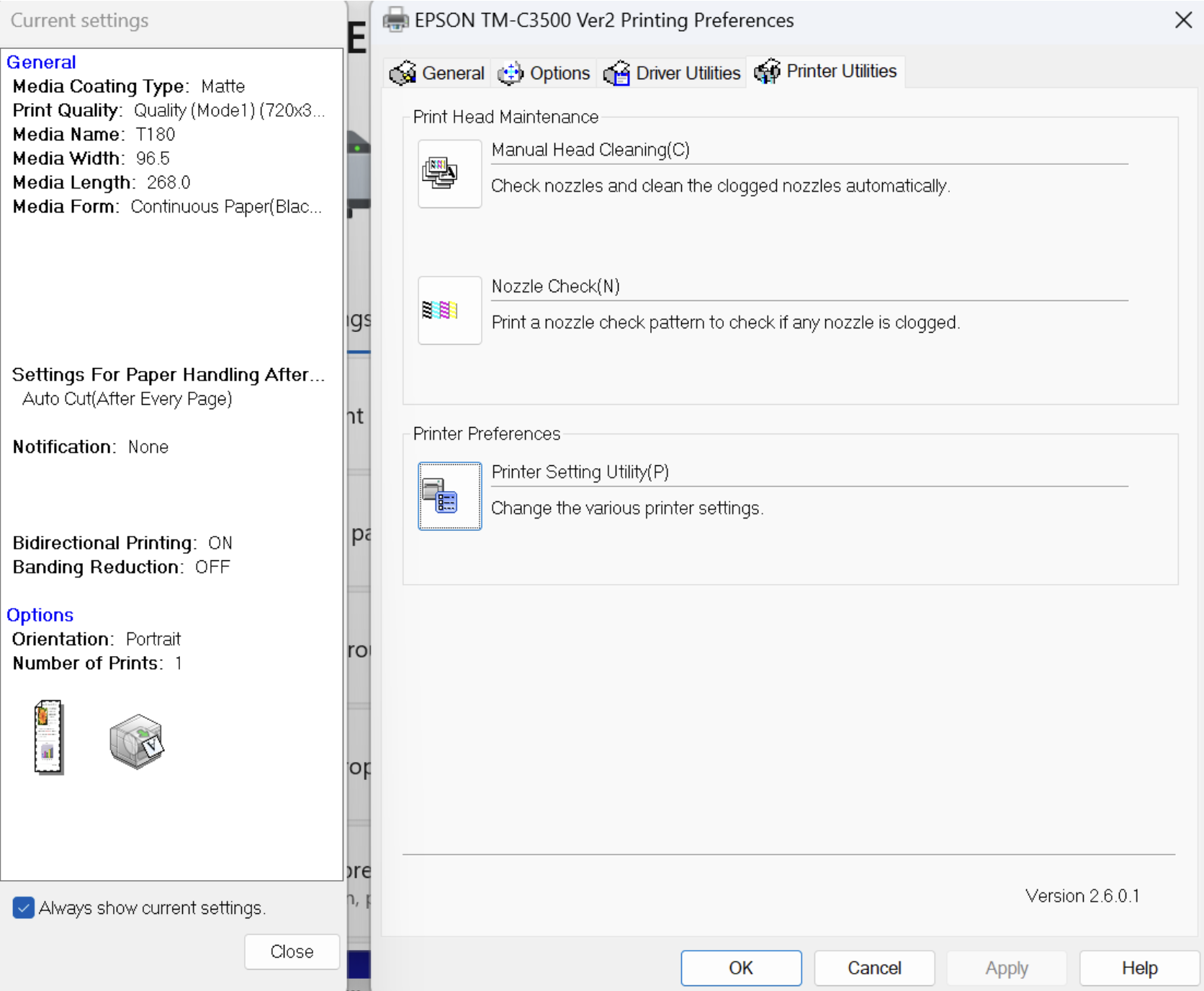Click the Manual Head Cleaning icon button
The image size is (1204, 991).
coord(449,174)
